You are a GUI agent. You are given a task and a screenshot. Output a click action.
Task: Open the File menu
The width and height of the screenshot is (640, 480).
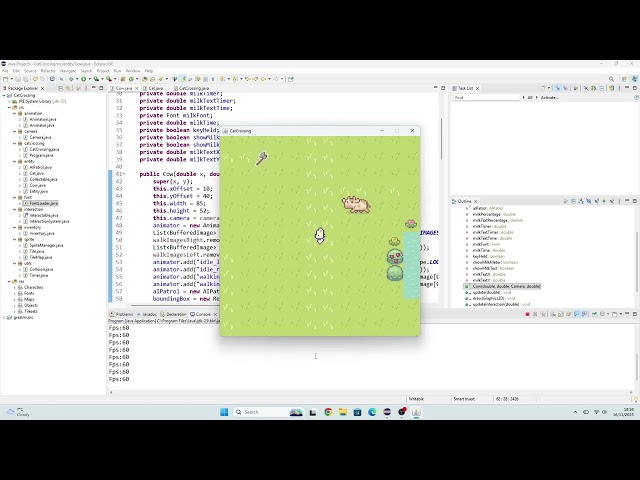(5, 71)
